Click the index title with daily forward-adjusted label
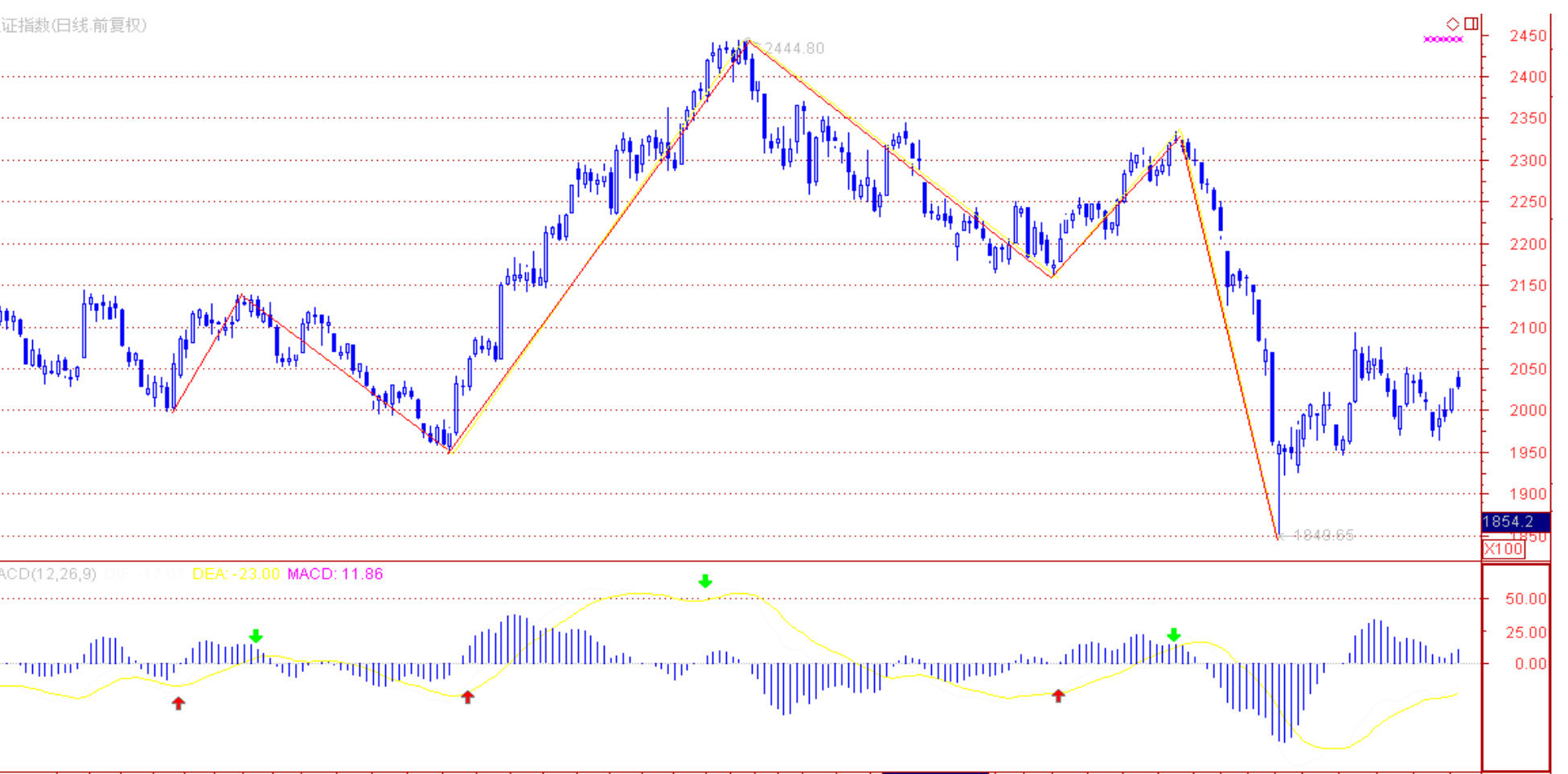Viewport: 1568px width, 774px height. click(74, 26)
